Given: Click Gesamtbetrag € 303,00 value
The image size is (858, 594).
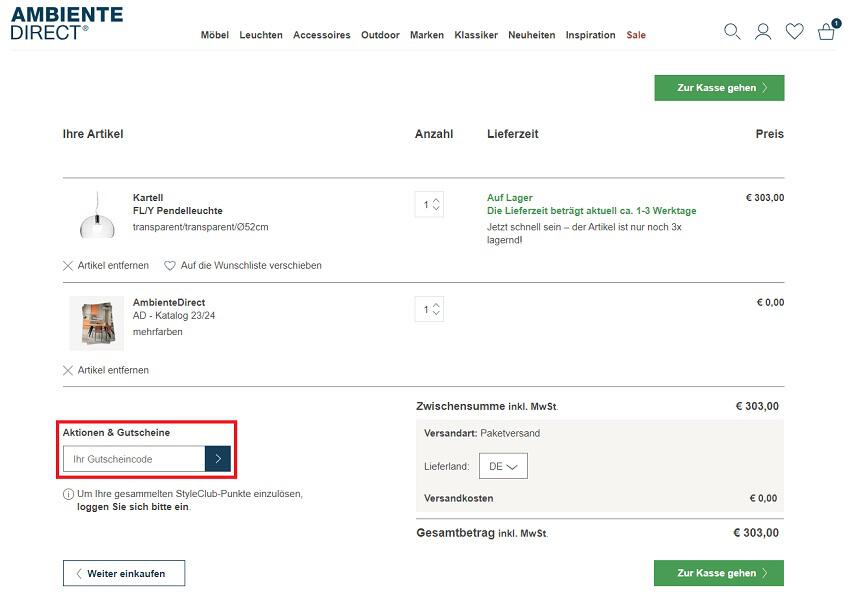Looking at the screenshot, I should tap(756, 533).
